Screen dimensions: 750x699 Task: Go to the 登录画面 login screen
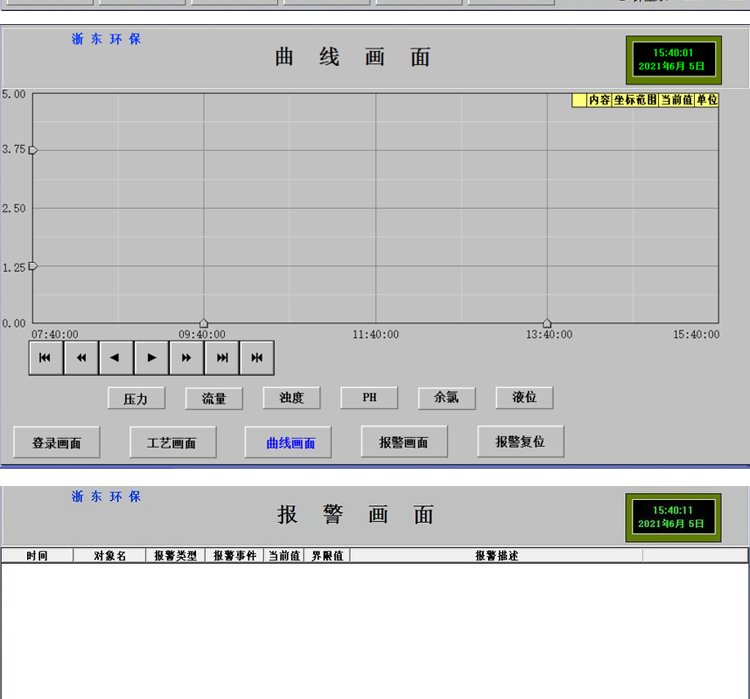pyautogui.click(x=56, y=442)
